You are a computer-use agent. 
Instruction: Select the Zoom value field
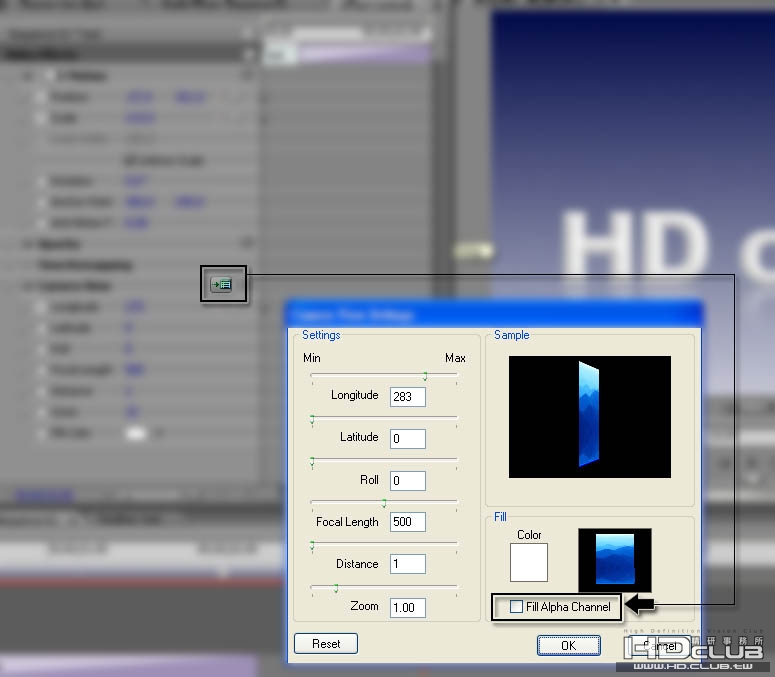point(407,607)
